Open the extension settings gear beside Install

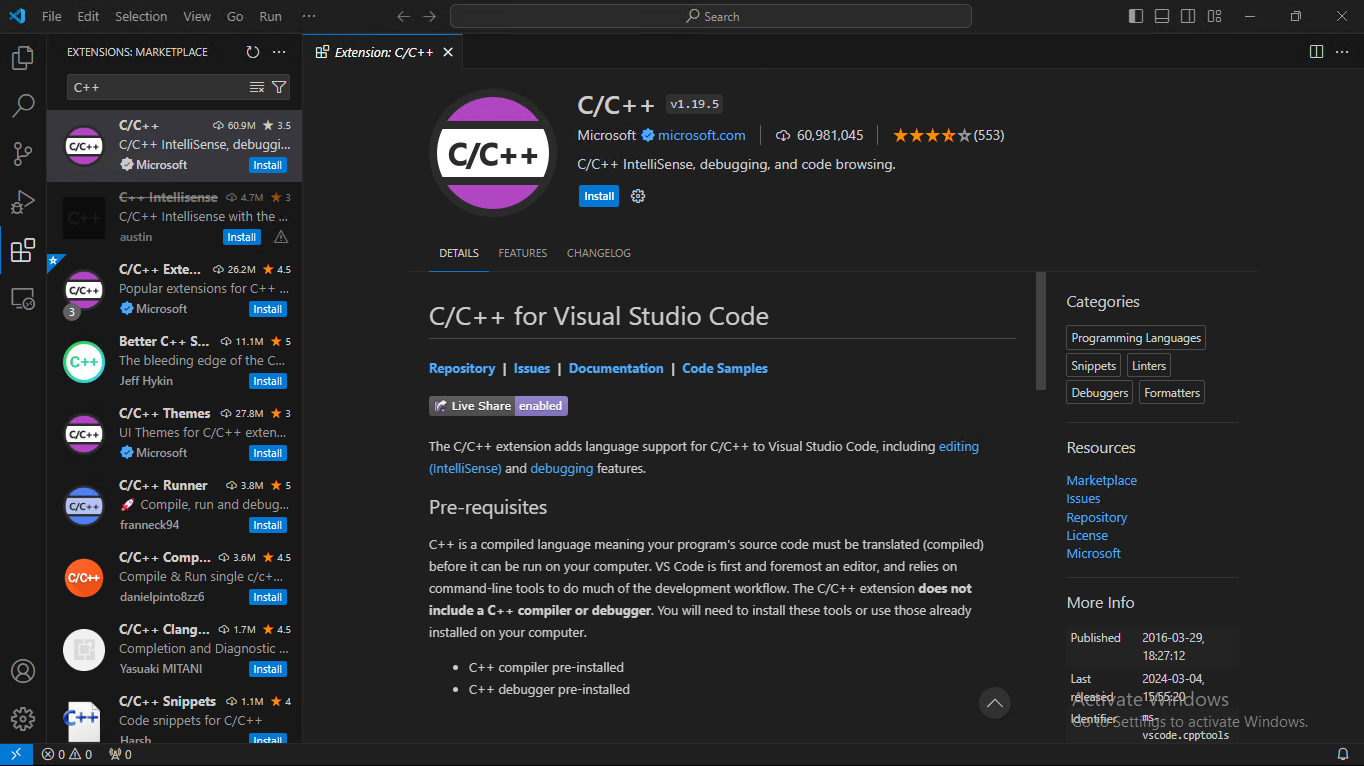[638, 196]
